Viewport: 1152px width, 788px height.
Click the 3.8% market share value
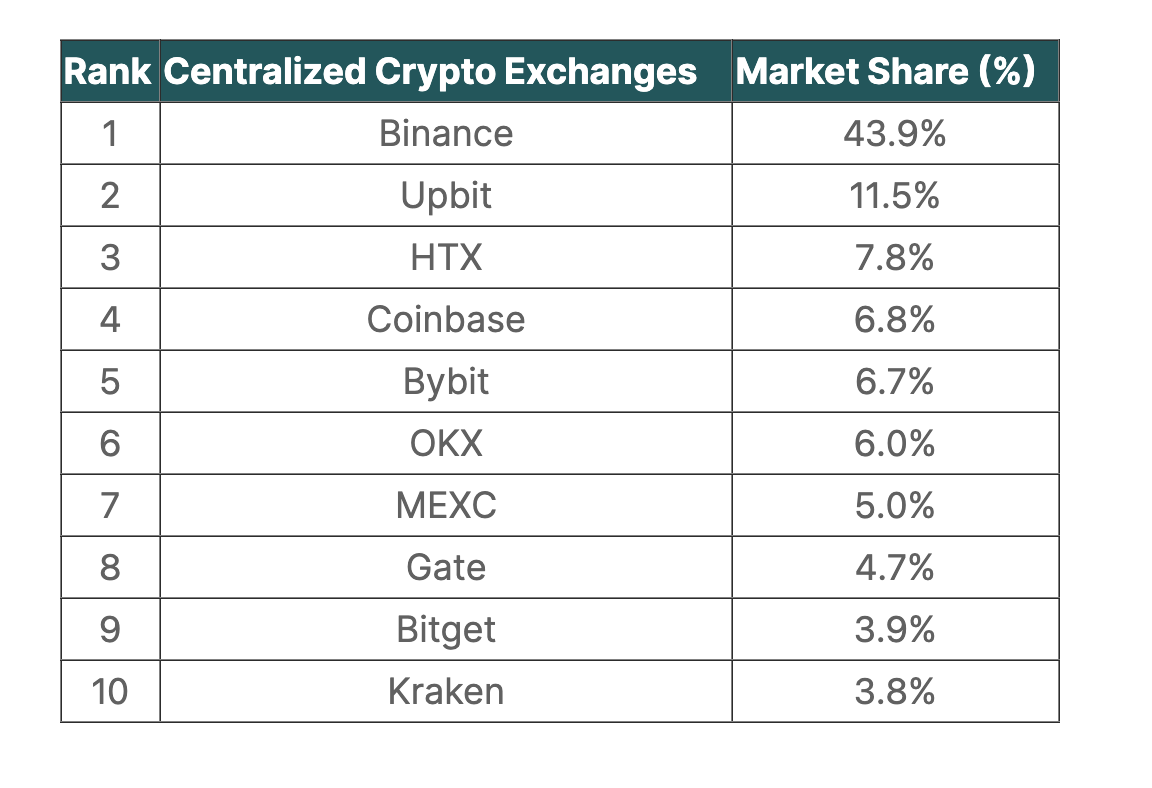tap(895, 692)
